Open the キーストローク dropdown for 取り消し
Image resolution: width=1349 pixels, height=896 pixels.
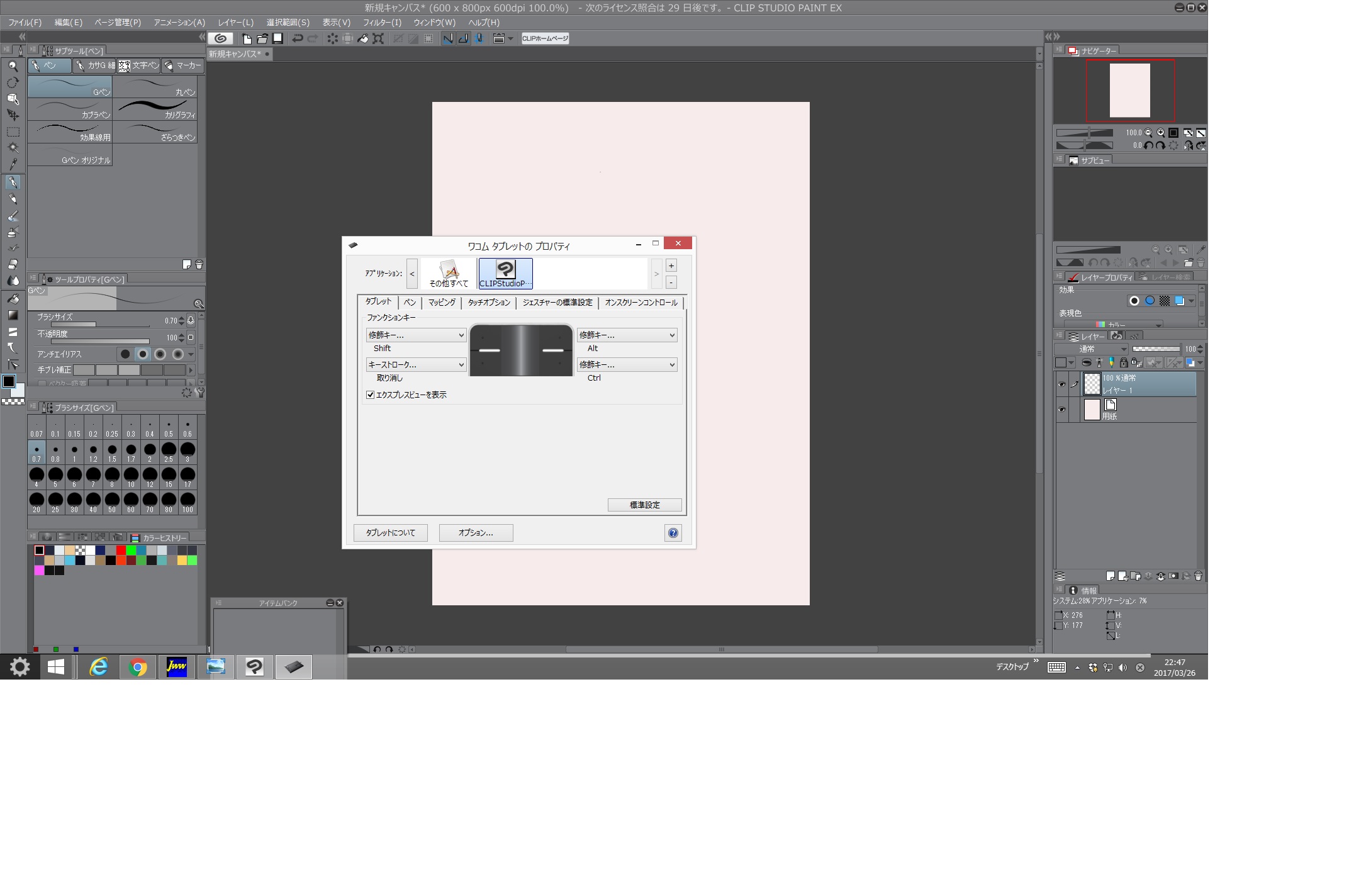pos(416,365)
